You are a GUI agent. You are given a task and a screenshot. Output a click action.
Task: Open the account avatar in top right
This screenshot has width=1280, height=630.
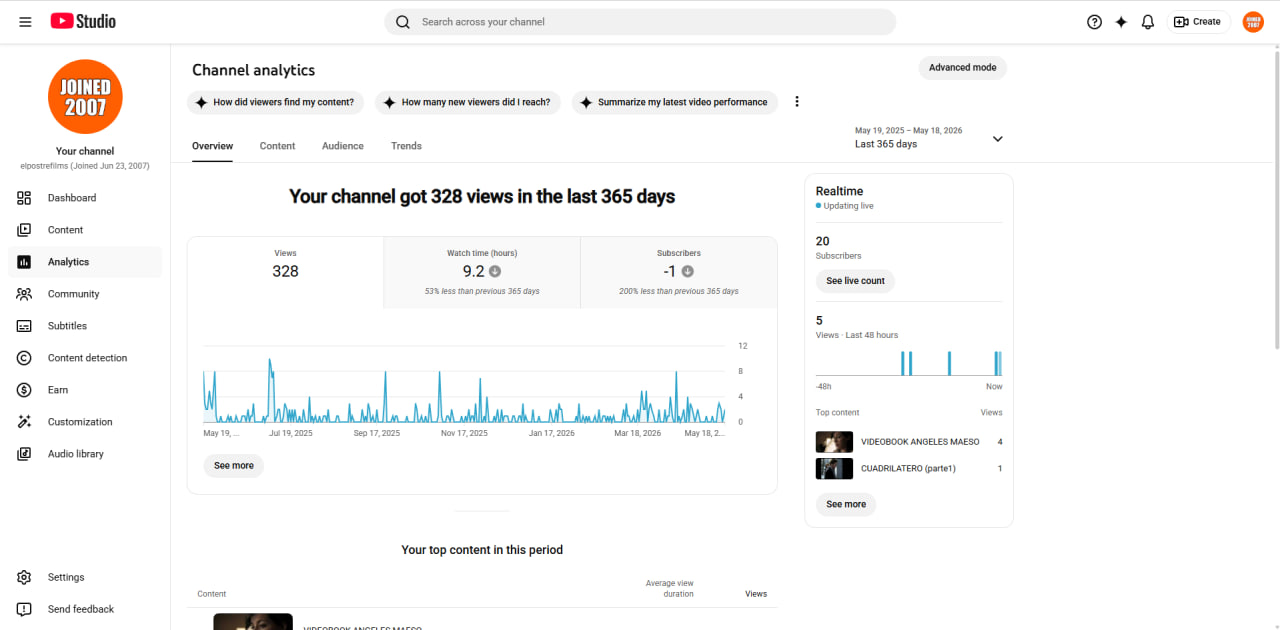pyautogui.click(x=1253, y=22)
